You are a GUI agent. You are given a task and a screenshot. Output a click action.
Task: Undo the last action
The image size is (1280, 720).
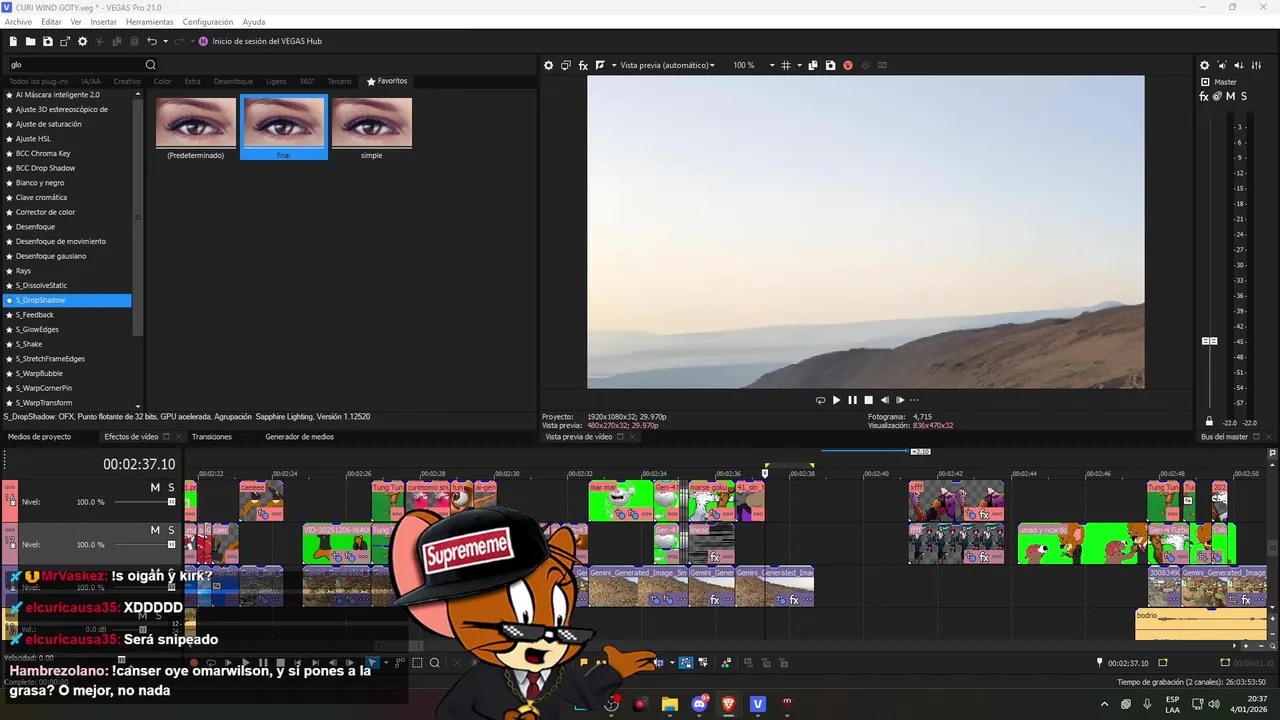pyautogui.click(x=152, y=41)
